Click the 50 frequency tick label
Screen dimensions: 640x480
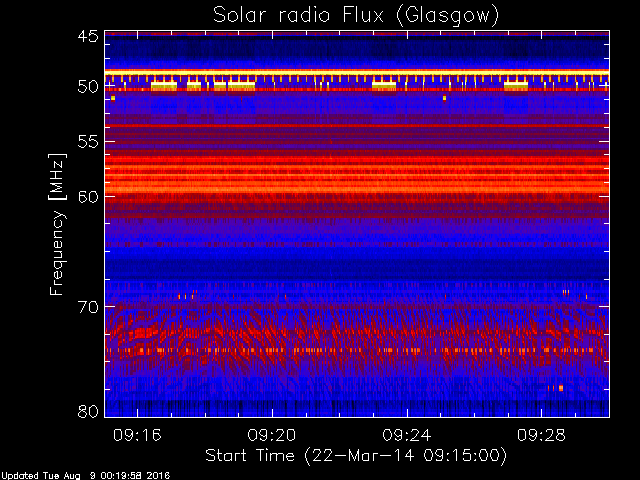click(x=88, y=87)
